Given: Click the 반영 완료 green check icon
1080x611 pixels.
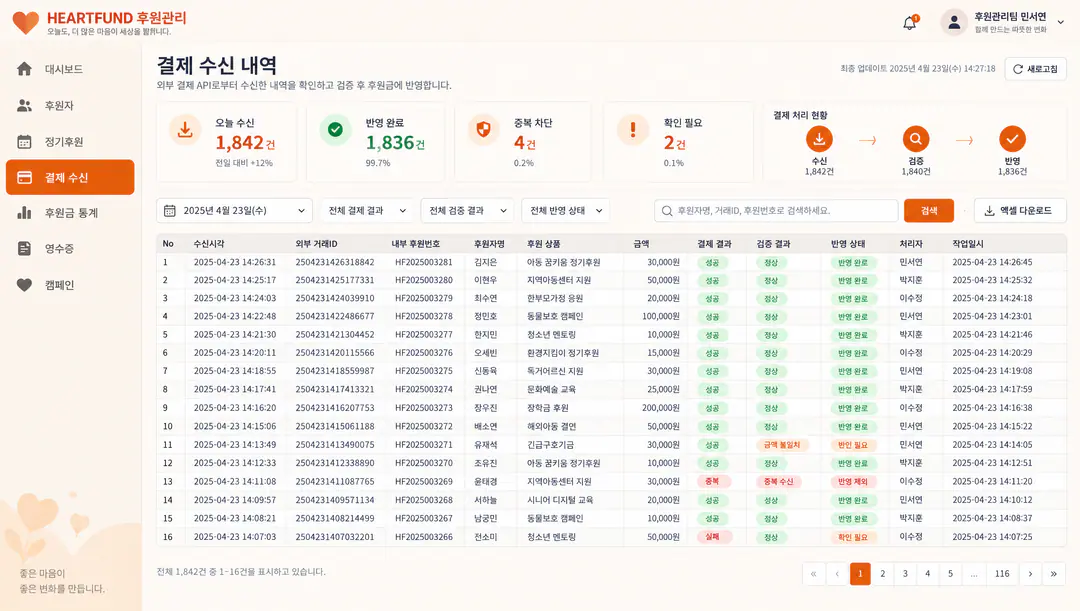Looking at the screenshot, I should [x=335, y=130].
